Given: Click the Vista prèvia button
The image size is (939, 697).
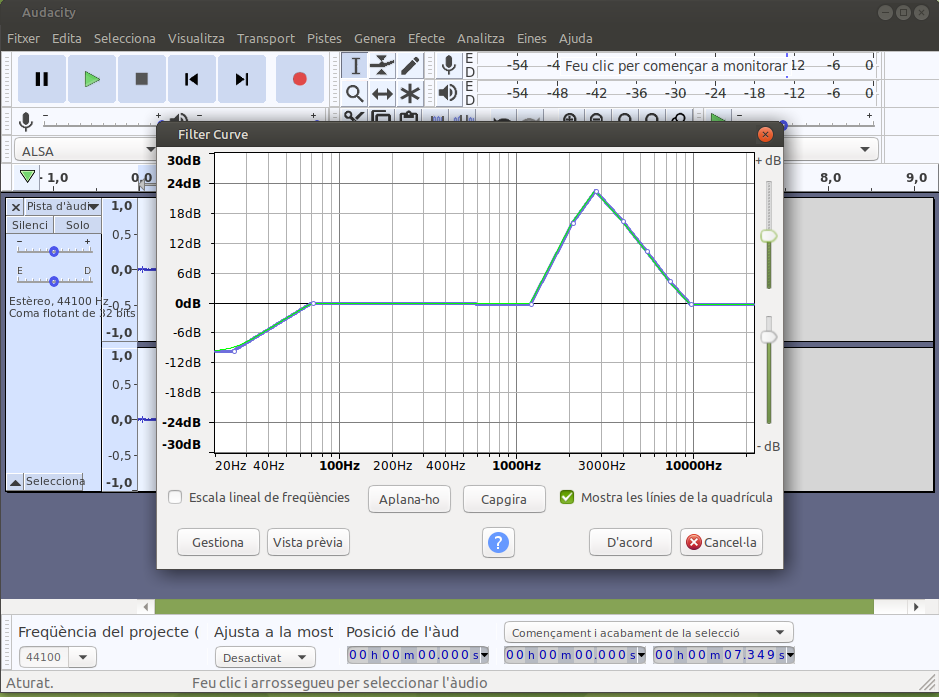Looking at the screenshot, I should [x=308, y=542].
